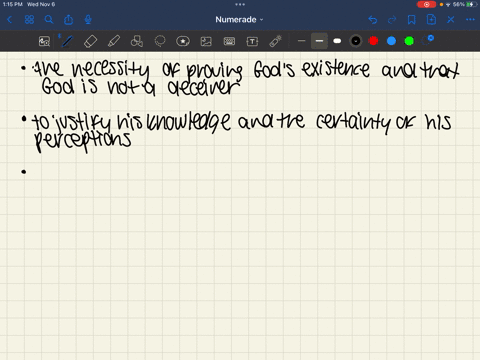Screen dimensions: 480x360
Task: Select the Highlighter tool
Action: [x=114, y=41]
